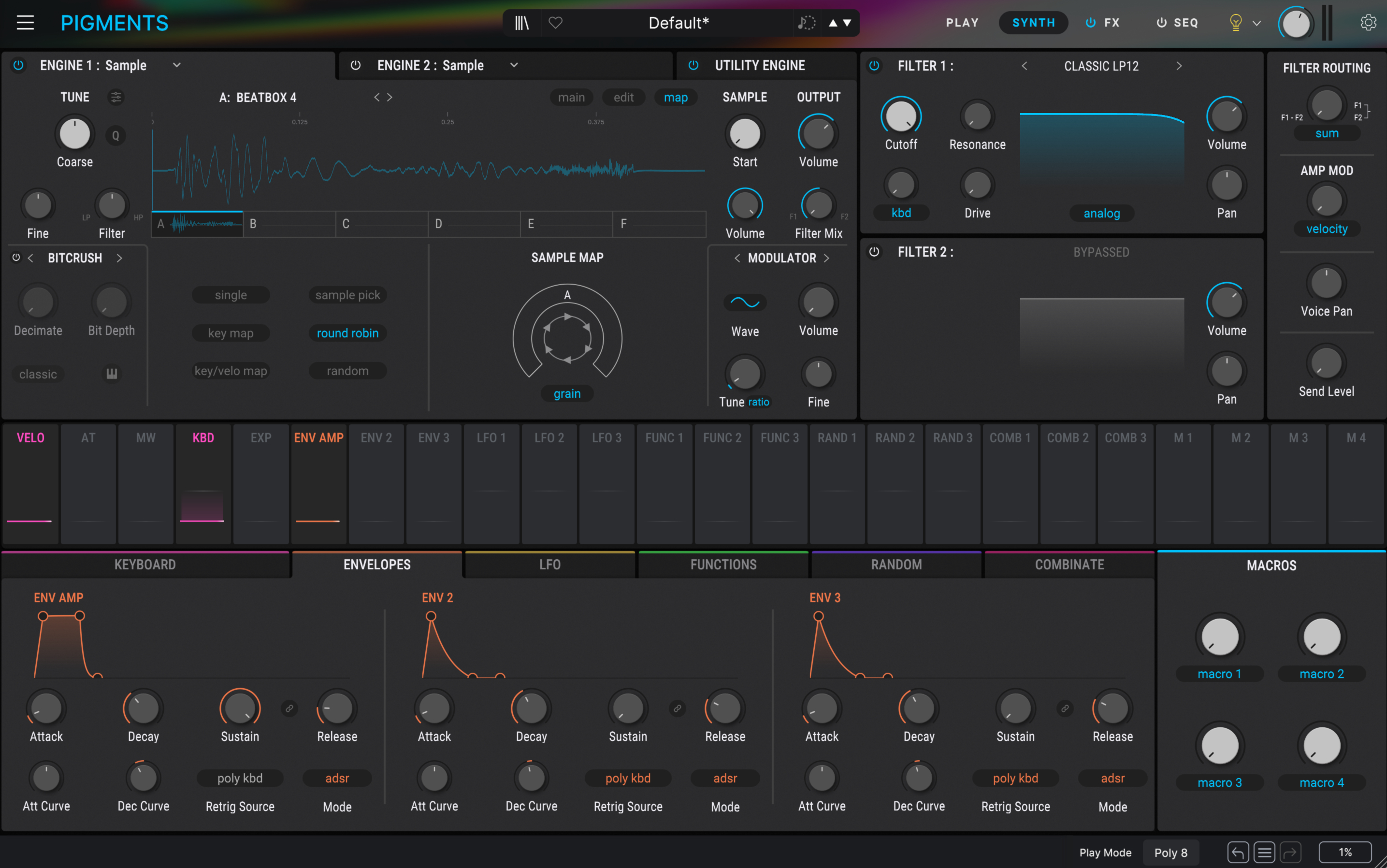Click the grain button under Sample Map

566,394
